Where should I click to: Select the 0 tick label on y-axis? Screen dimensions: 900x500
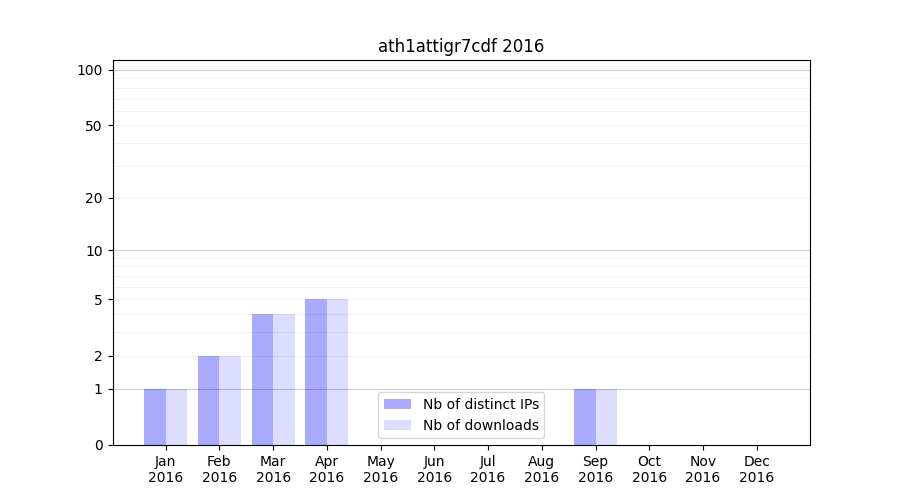click(98, 445)
